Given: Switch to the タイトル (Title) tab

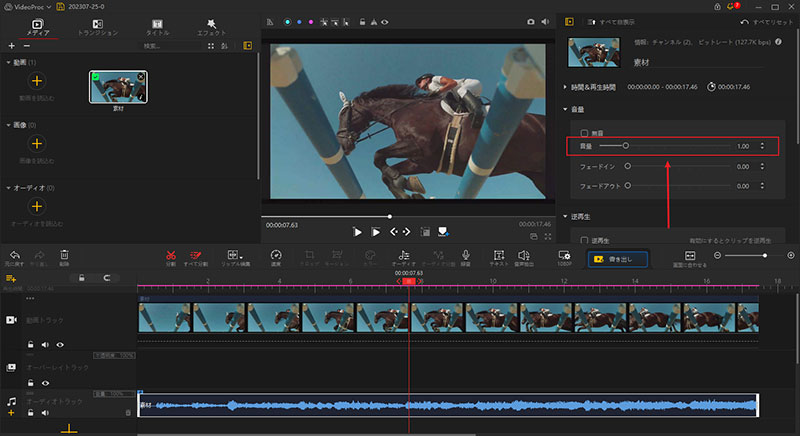Looking at the screenshot, I should pyautogui.click(x=157, y=28).
